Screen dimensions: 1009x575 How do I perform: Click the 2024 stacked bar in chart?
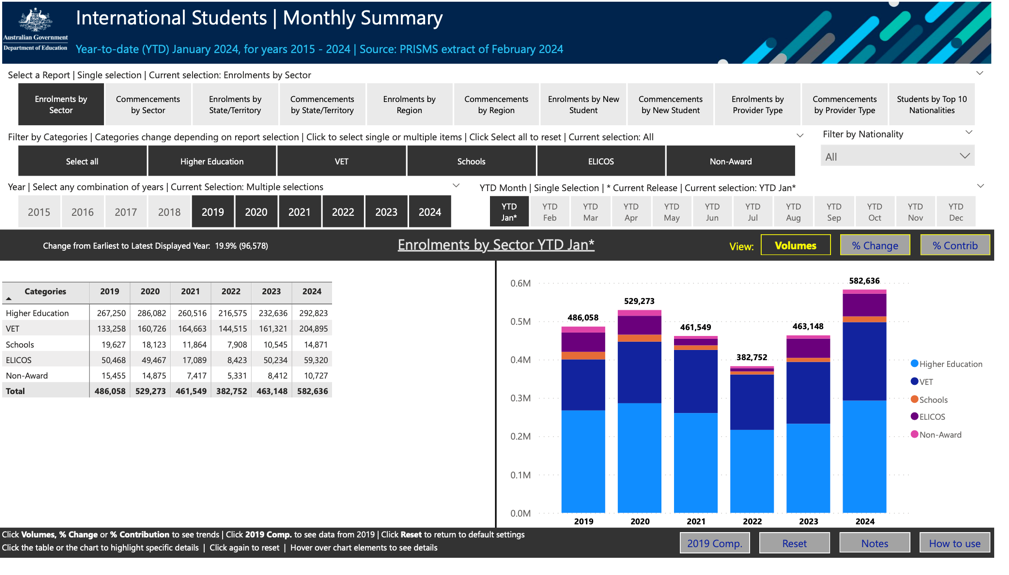click(864, 400)
